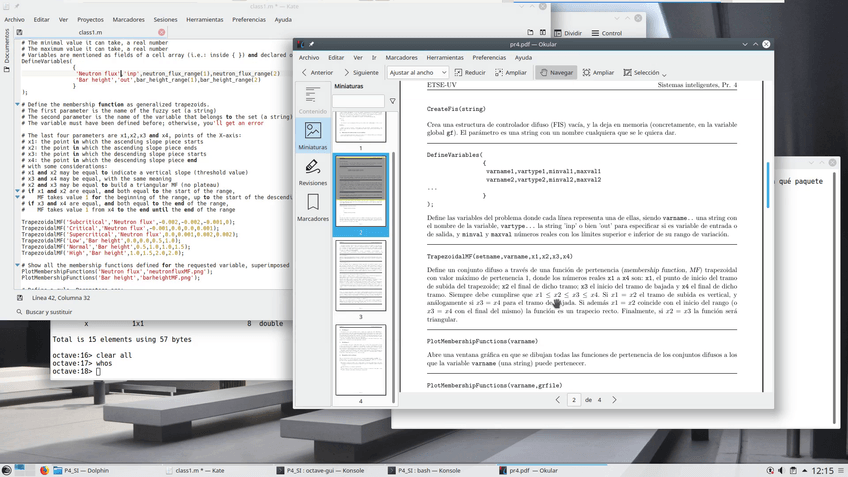The height and width of the screenshot is (477, 848).
Task: Collapse the DefineVariables code fold marker
Action: tap(18, 61)
